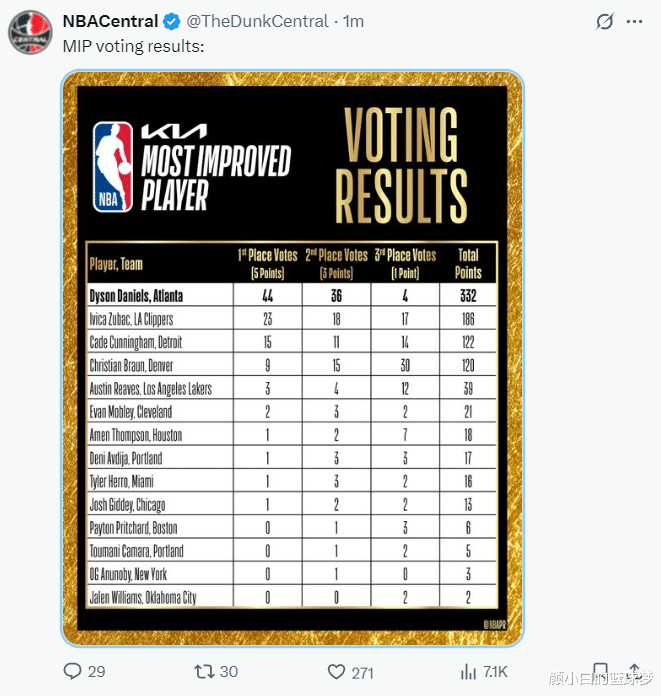Viewport: 661px width, 696px height.
Task: Click the 29 replies count
Action: (96, 671)
